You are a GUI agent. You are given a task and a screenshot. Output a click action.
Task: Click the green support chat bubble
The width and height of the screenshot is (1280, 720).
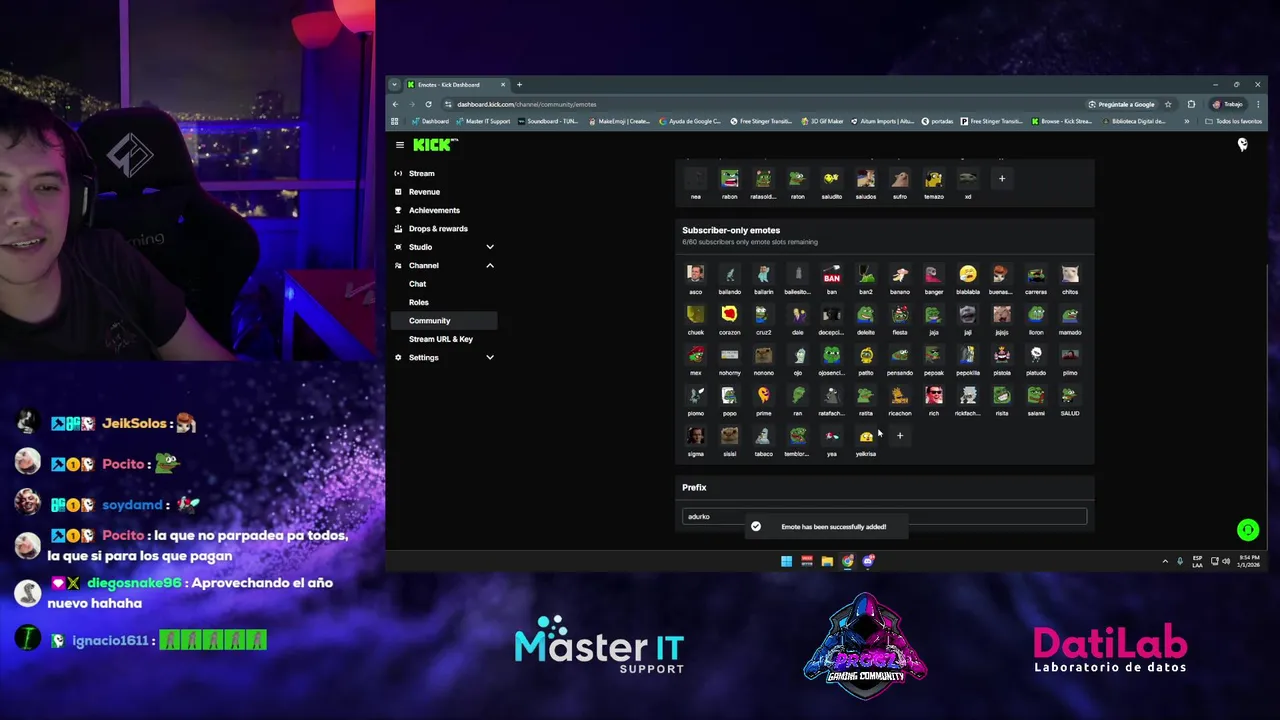point(1247,530)
